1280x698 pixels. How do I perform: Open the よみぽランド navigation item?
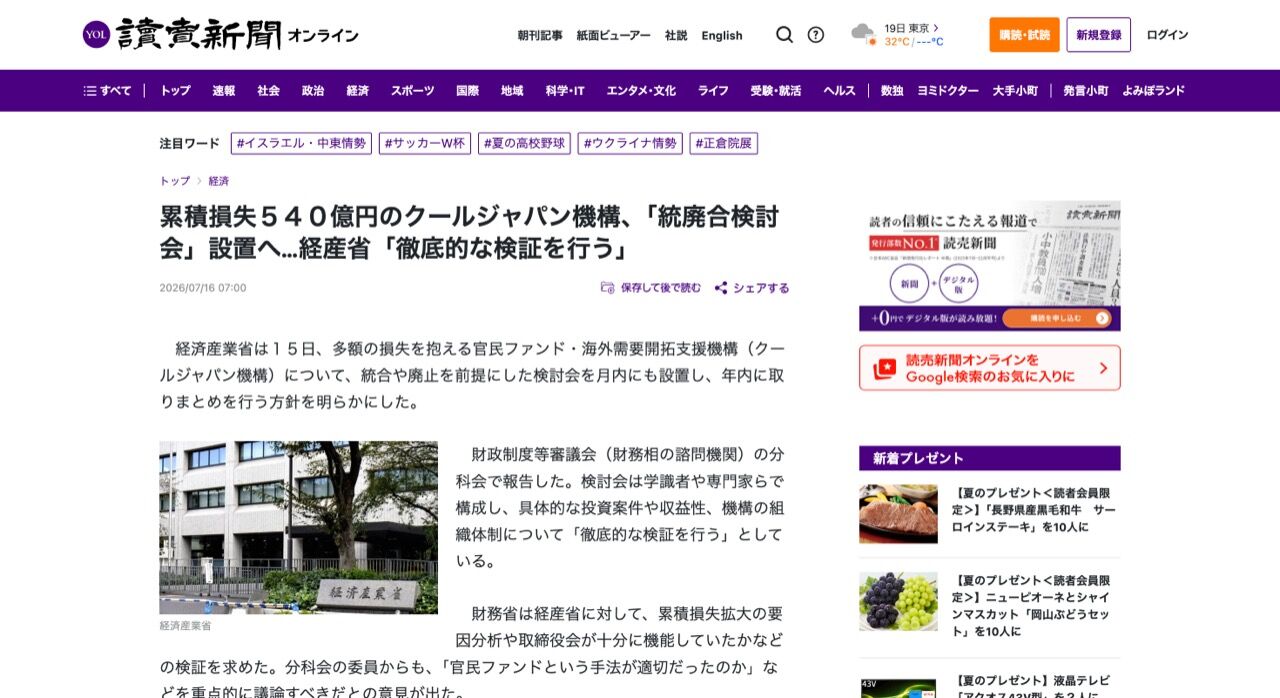tap(1153, 90)
